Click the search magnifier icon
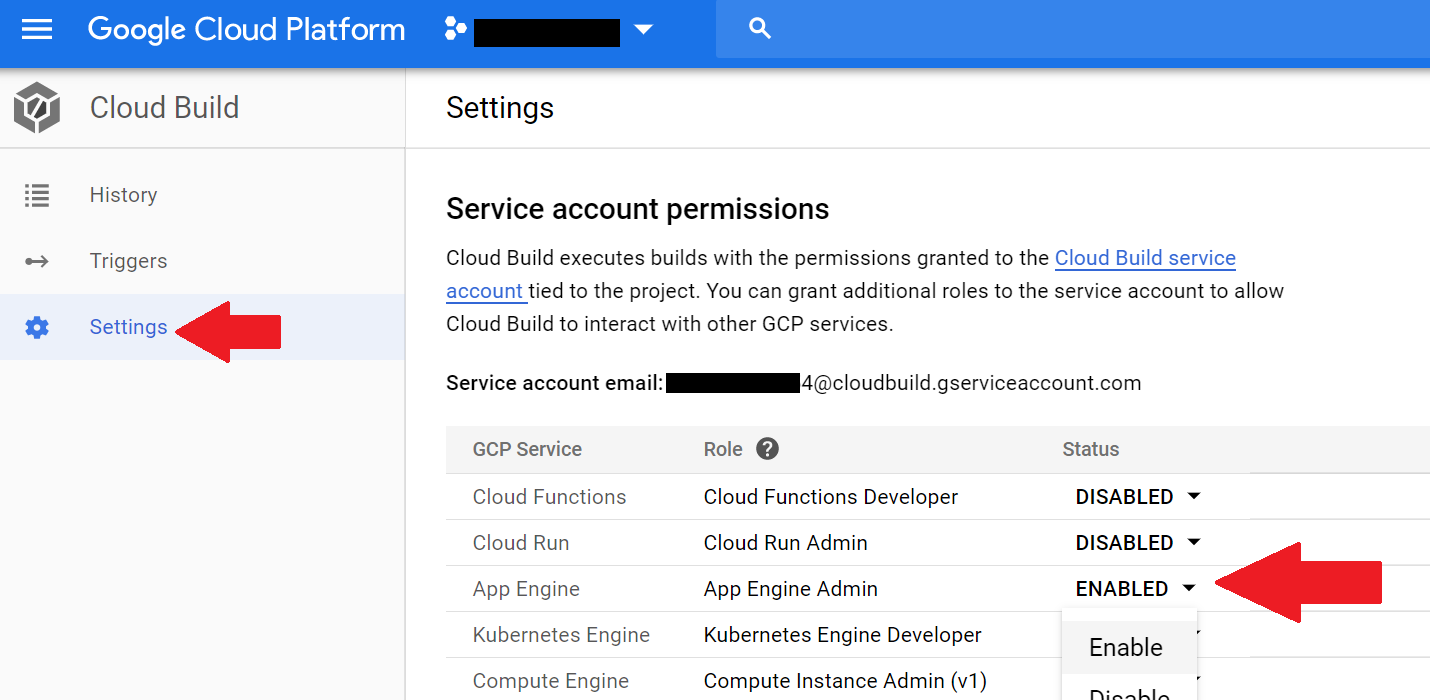This screenshot has width=1430, height=700. (x=760, y=29)
